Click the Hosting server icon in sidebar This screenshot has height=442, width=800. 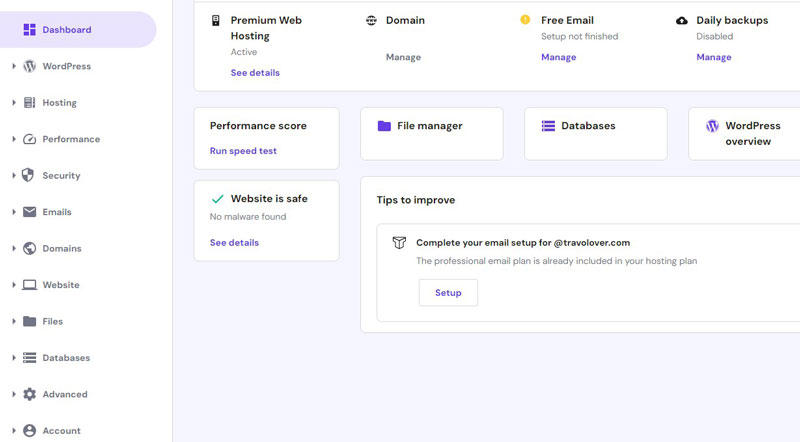tap(29, 103)
